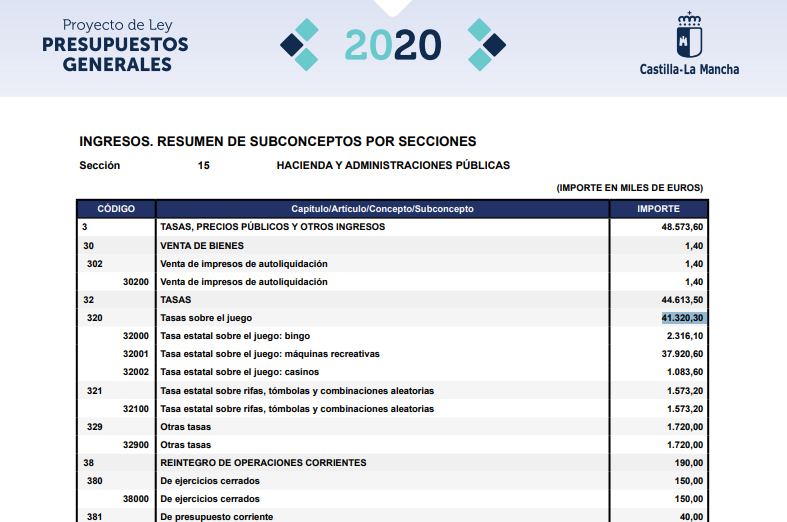787x522 pixels.
Task: Click the TASAS row label
Action: [176, 300]
